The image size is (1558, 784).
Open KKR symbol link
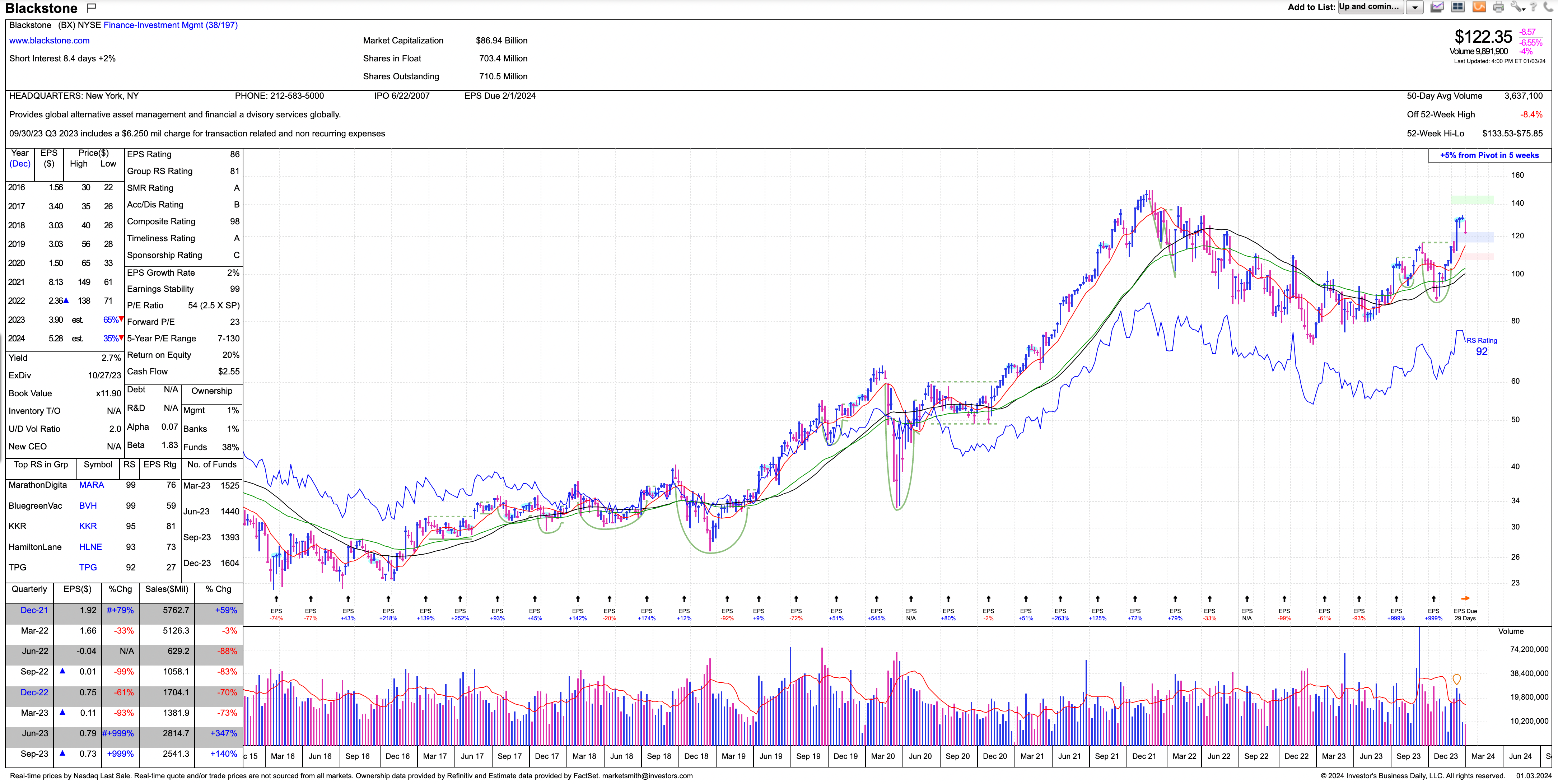(88, 526)
